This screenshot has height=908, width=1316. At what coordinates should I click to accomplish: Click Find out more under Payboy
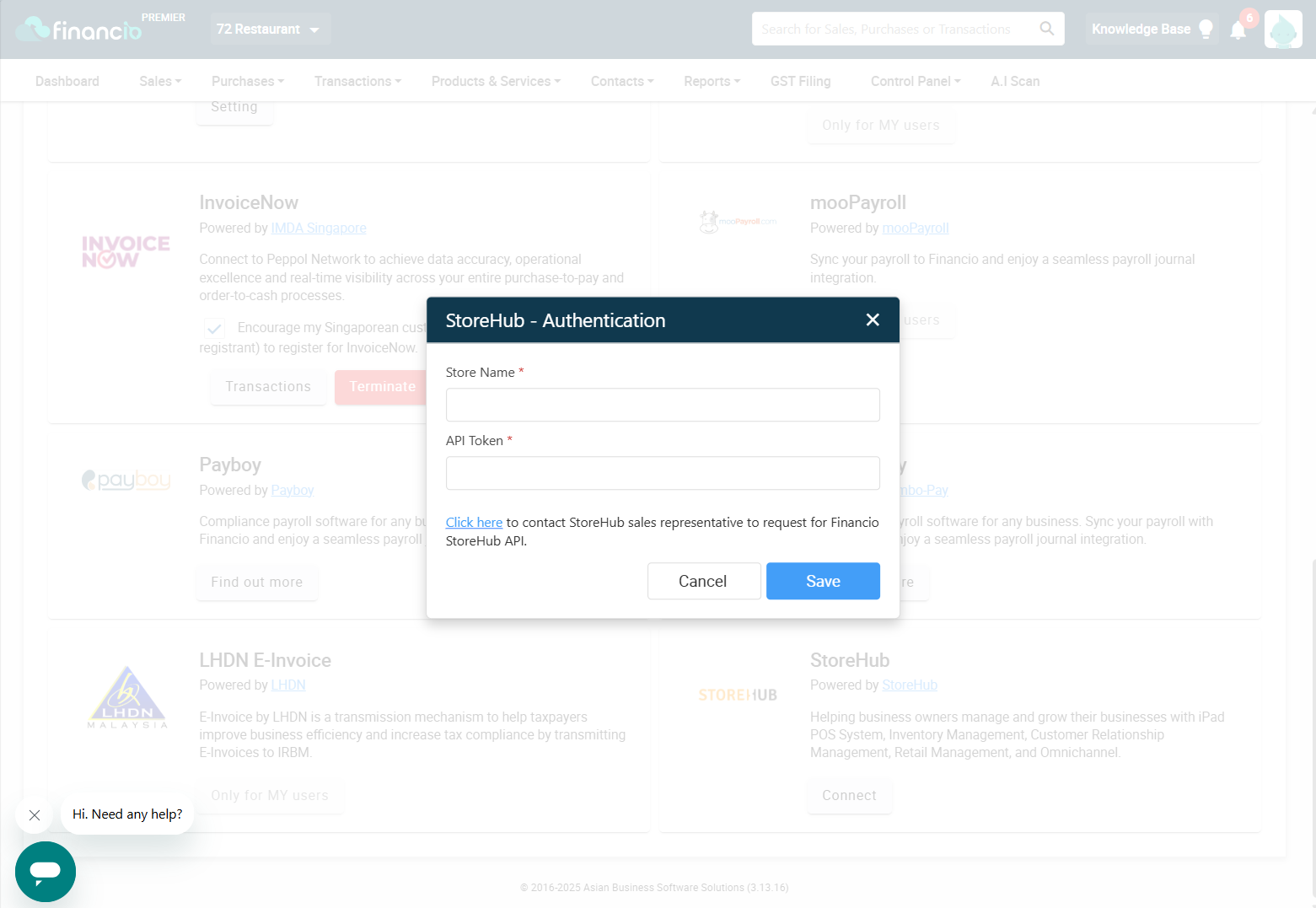(x=257, y=583)
